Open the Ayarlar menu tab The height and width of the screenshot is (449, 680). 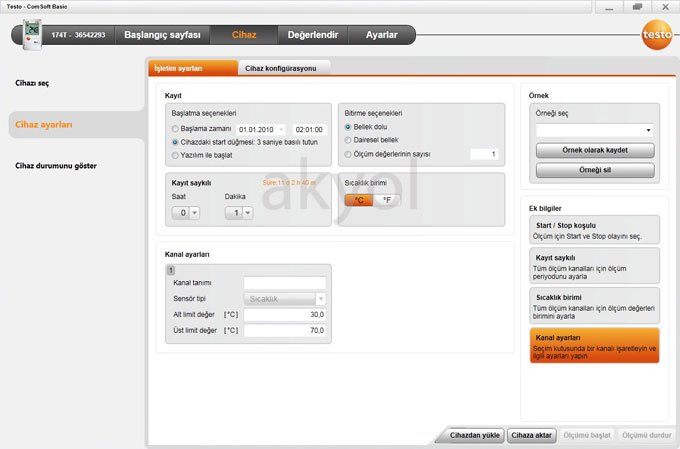pos(382,35)
